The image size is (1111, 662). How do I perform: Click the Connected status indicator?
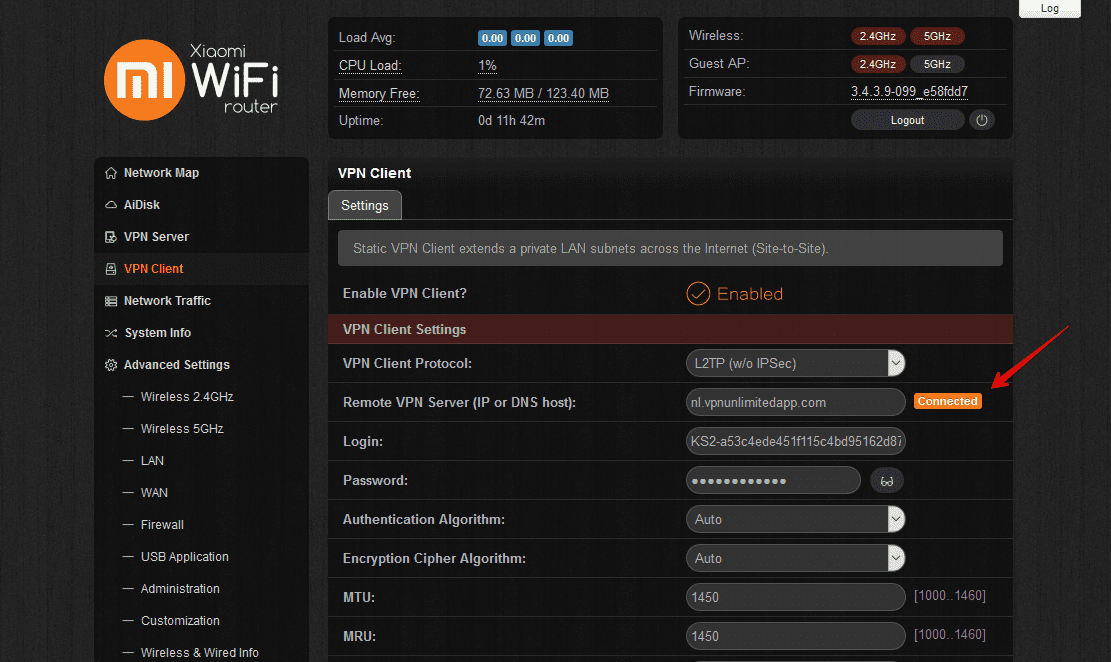947,401
